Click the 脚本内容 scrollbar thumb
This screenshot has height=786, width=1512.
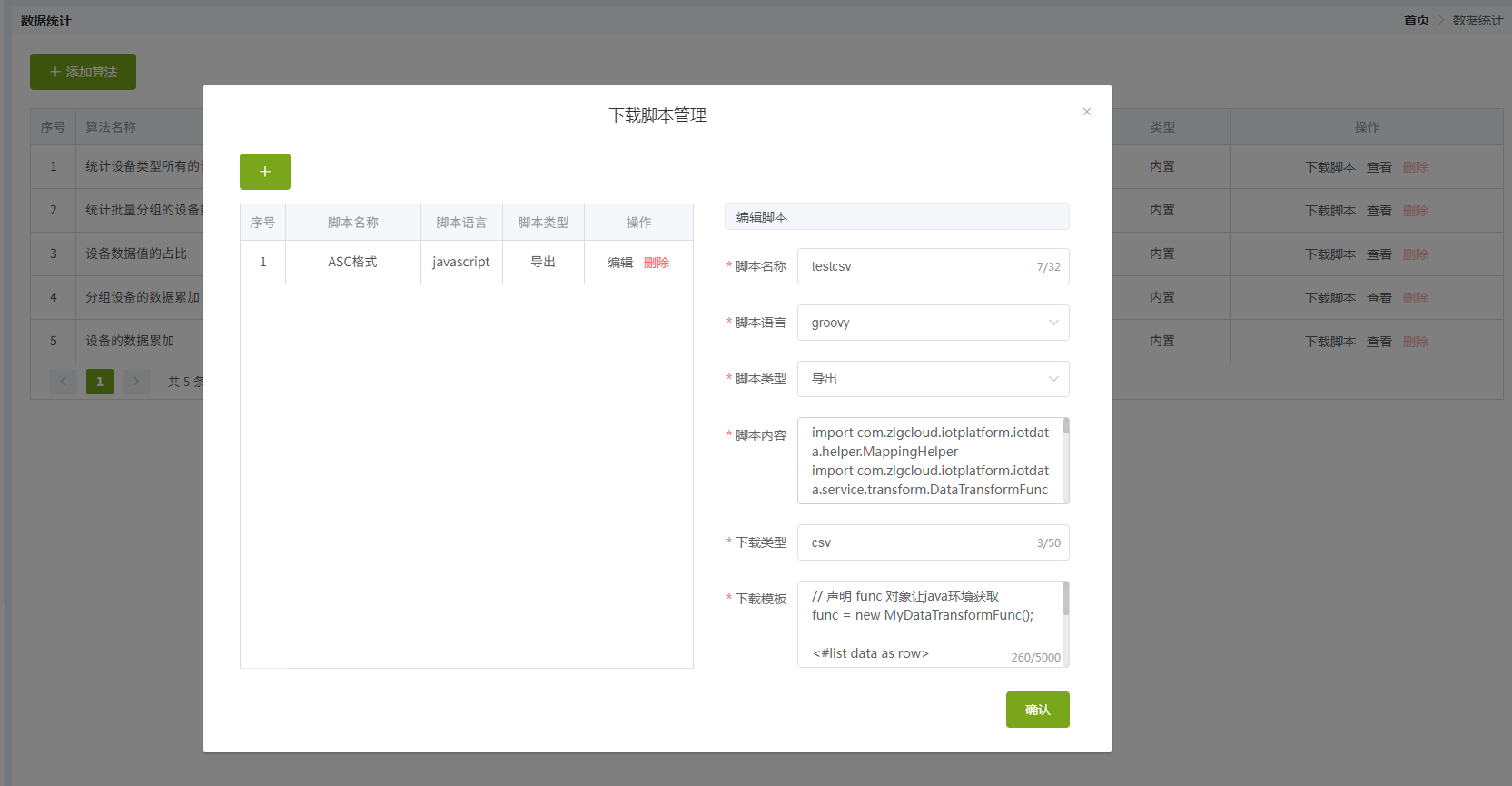(x=1066, y=425)
